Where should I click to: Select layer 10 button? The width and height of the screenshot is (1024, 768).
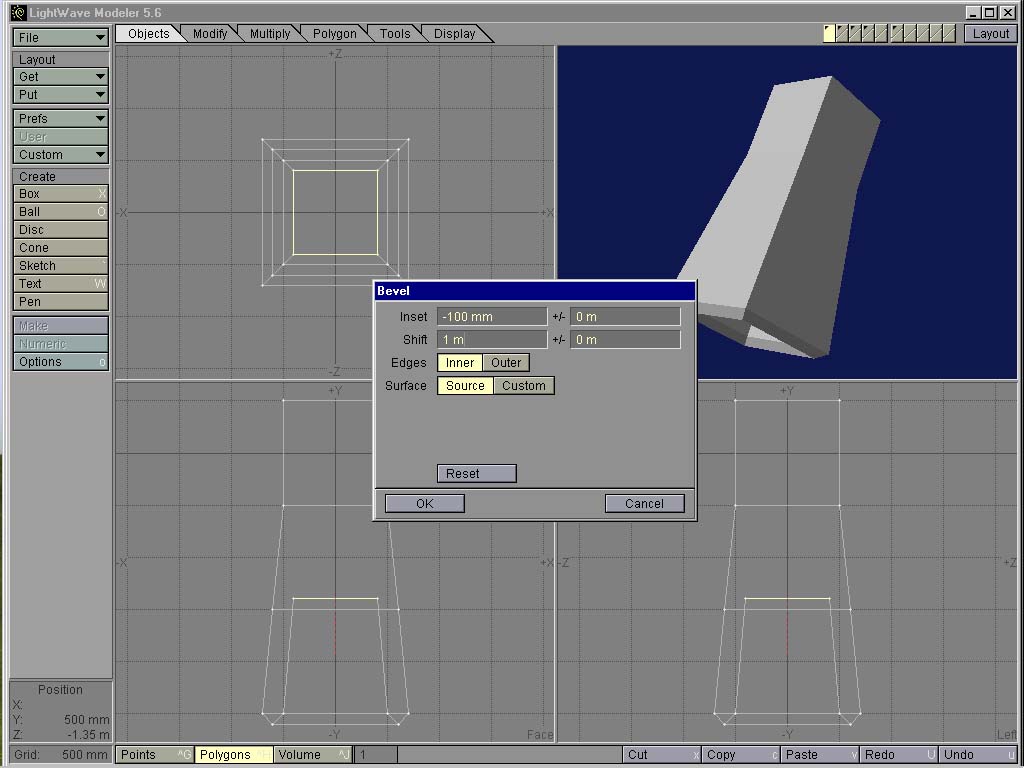[950, 33]
